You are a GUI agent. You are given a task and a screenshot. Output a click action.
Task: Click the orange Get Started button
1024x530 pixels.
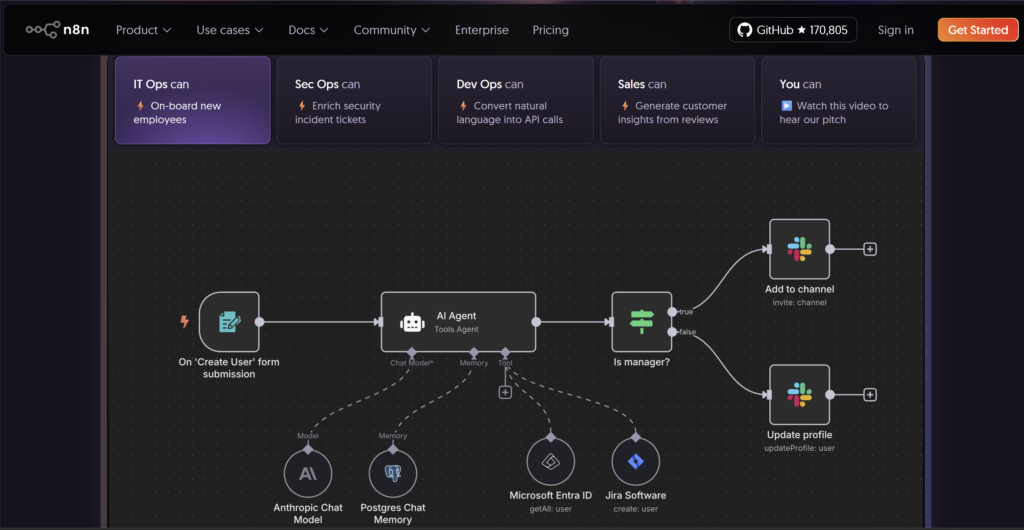pyautogui.click(x=977, y=30)
